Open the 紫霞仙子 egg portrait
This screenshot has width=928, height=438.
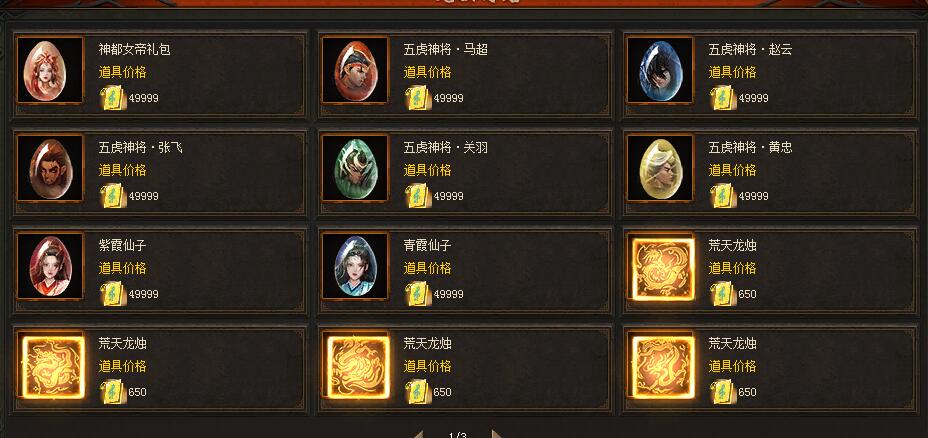[x=50, y=266]
